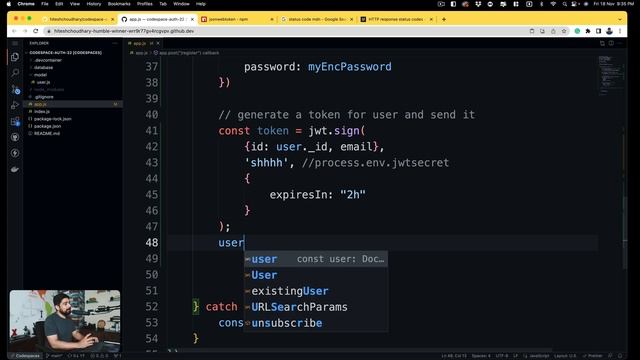Click the Ln 48 cursor position status
Viewport: 640px width, 360px height.
[x=454, y=356]
